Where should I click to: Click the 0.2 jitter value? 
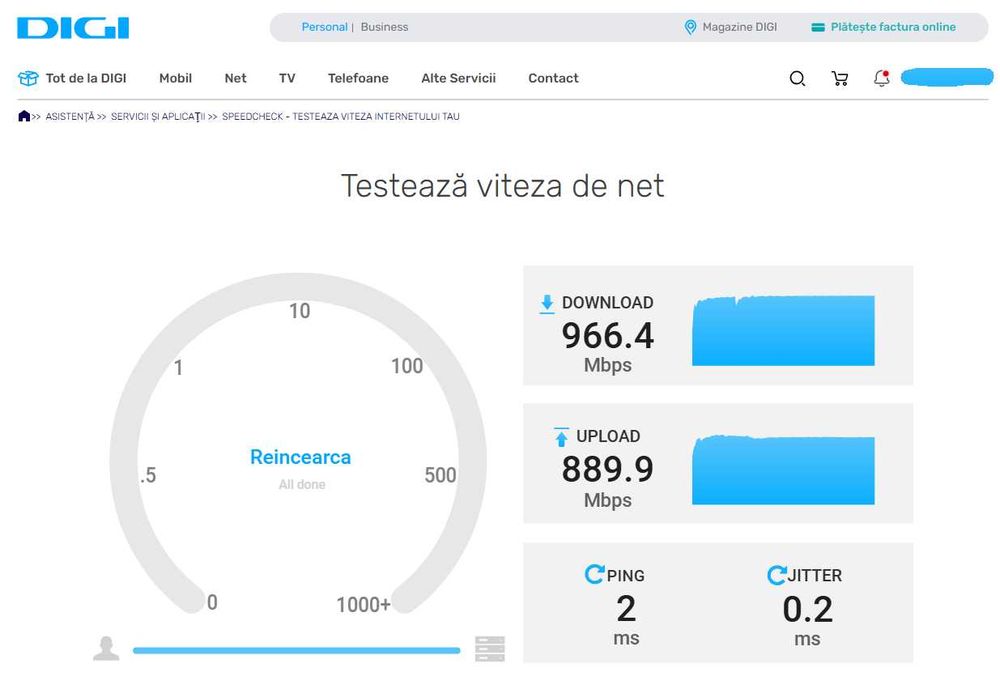[x=807, y=609]
